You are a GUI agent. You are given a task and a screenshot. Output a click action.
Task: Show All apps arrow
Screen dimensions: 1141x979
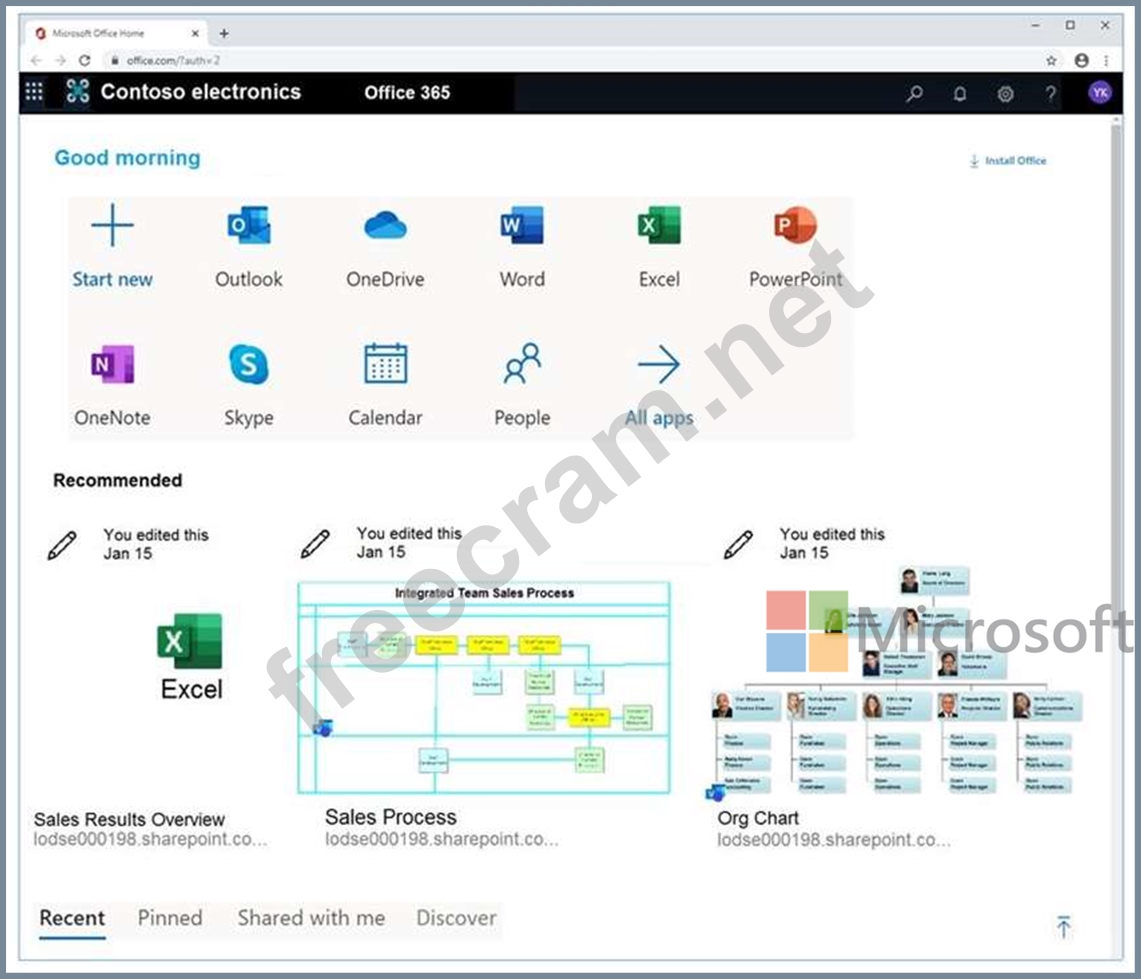click(659, 364)
